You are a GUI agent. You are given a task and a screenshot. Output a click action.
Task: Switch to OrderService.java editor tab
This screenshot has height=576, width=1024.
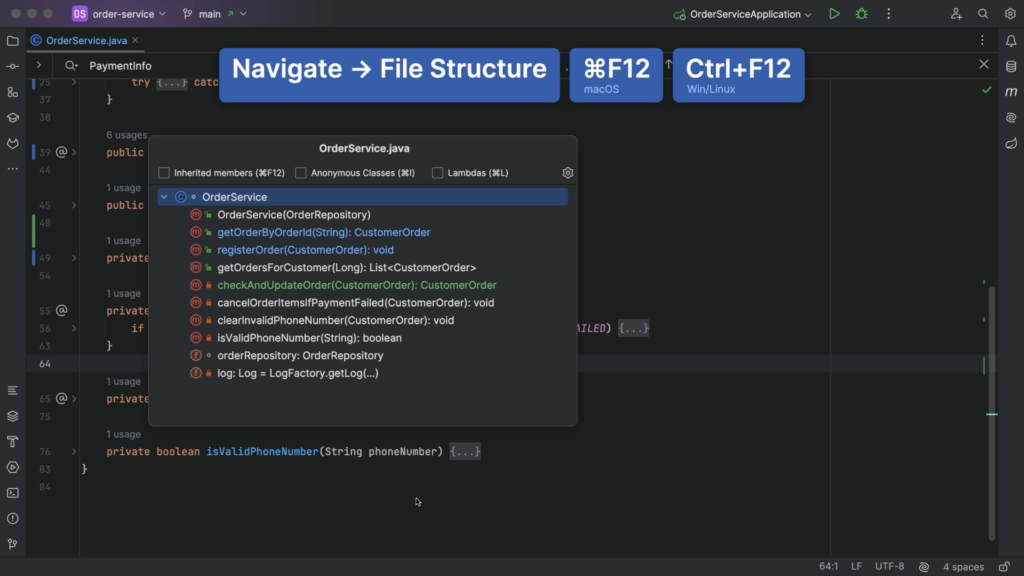pos(86,40)
